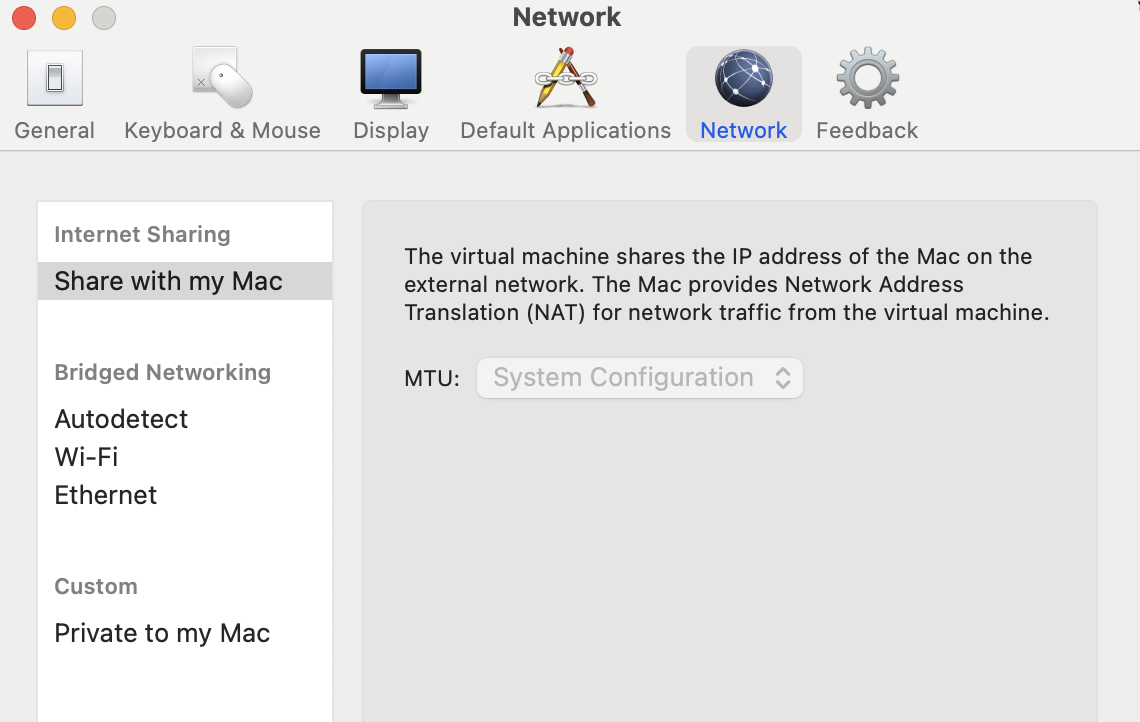Click the NAT description text

727,284
